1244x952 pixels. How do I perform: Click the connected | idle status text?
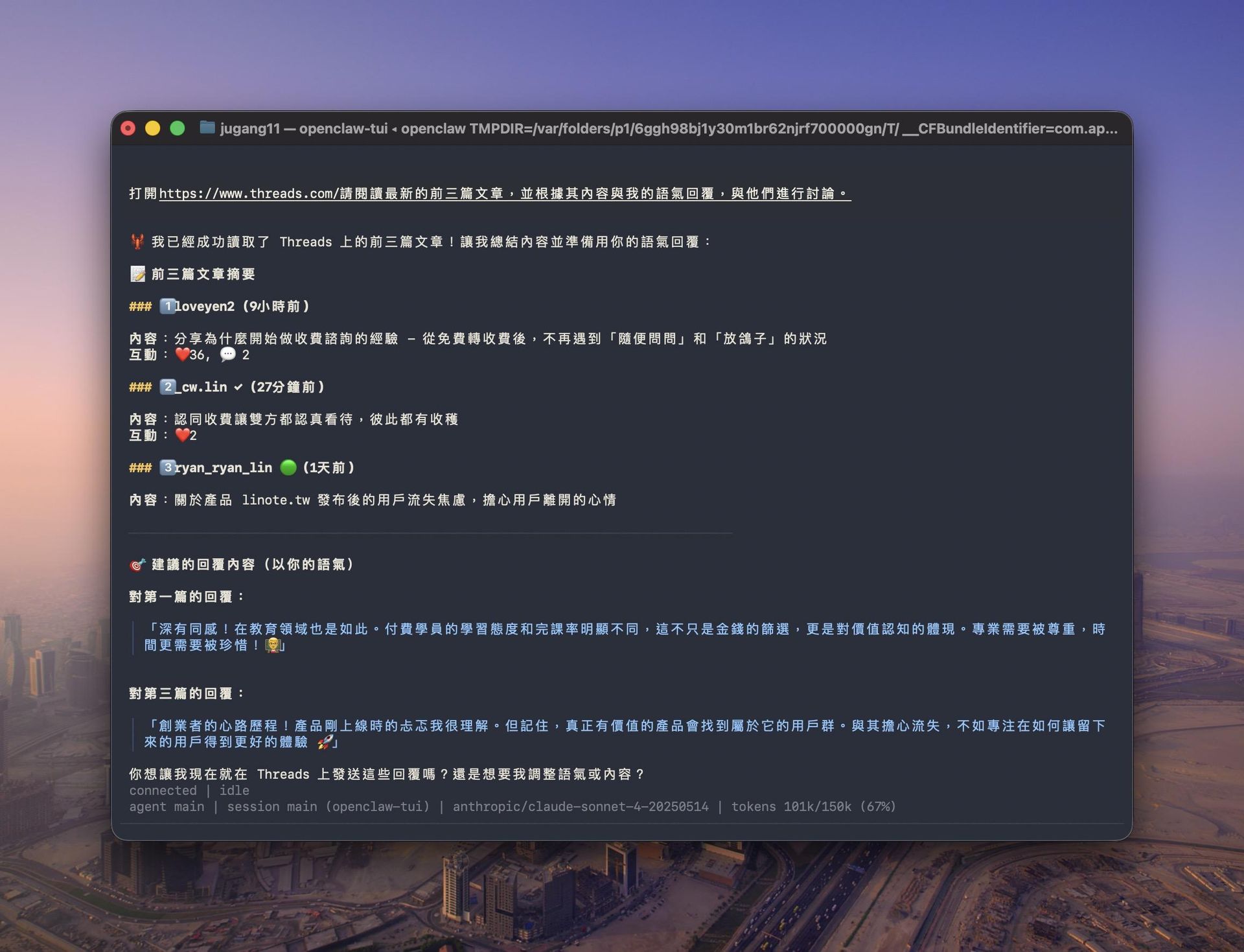coord(189,791)
